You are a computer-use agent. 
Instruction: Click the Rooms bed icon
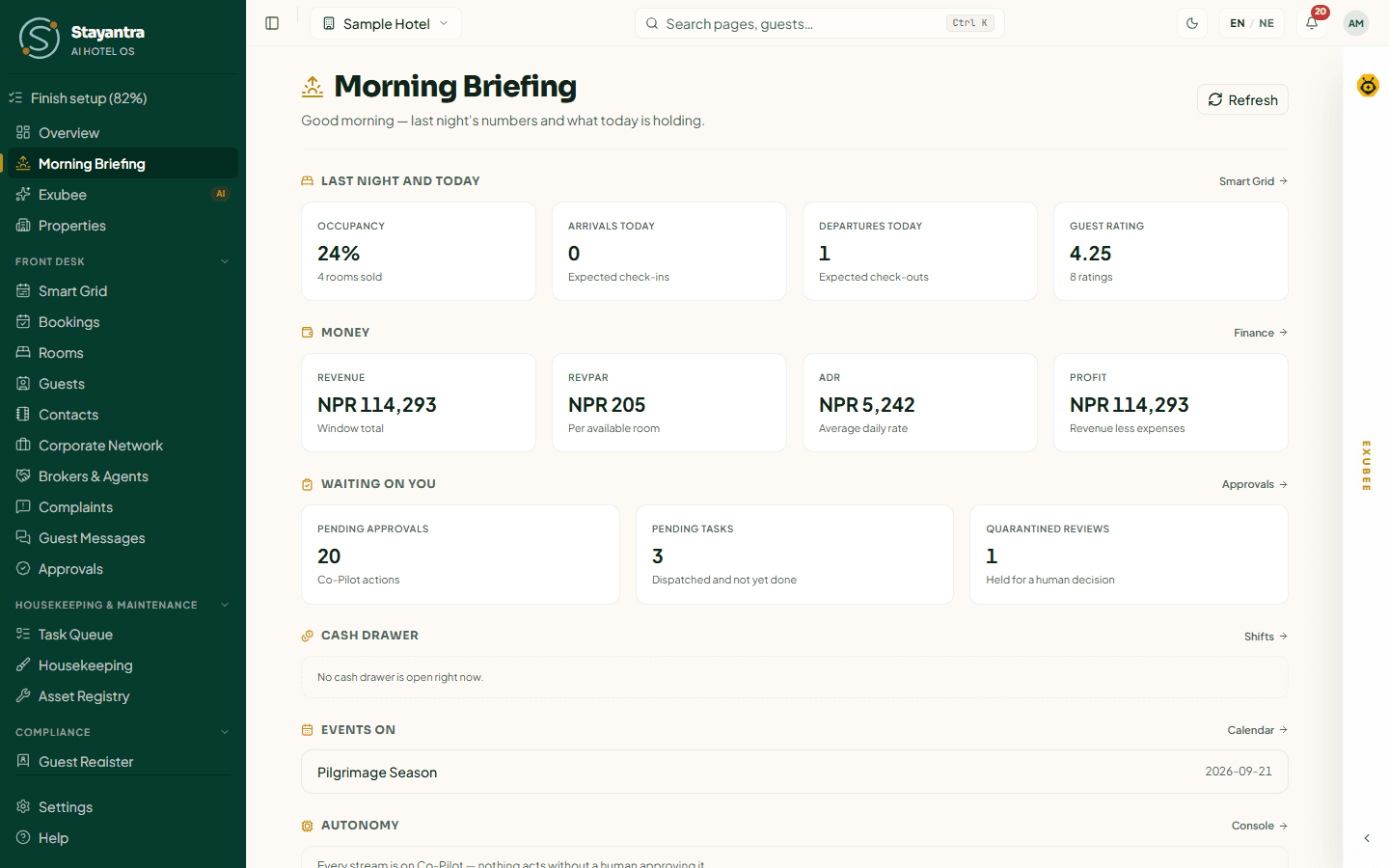[23, 353]
